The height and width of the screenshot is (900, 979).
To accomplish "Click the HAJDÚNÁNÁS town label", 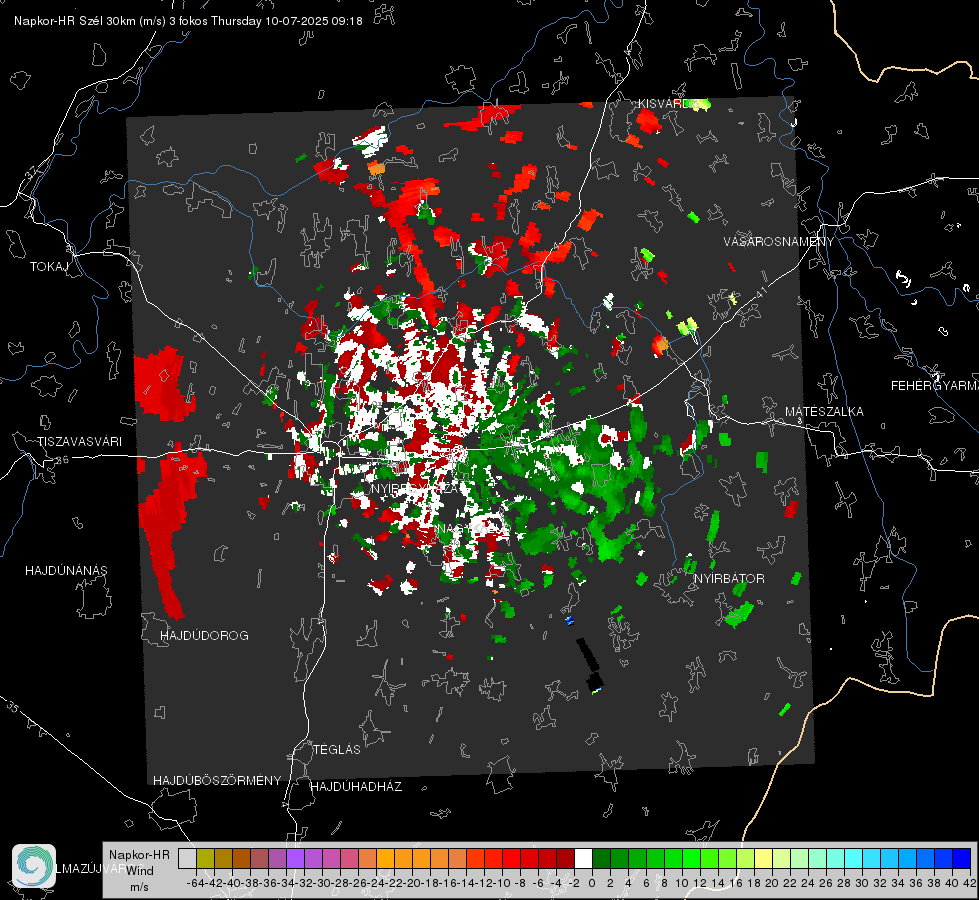I will (x=66, y=570).
